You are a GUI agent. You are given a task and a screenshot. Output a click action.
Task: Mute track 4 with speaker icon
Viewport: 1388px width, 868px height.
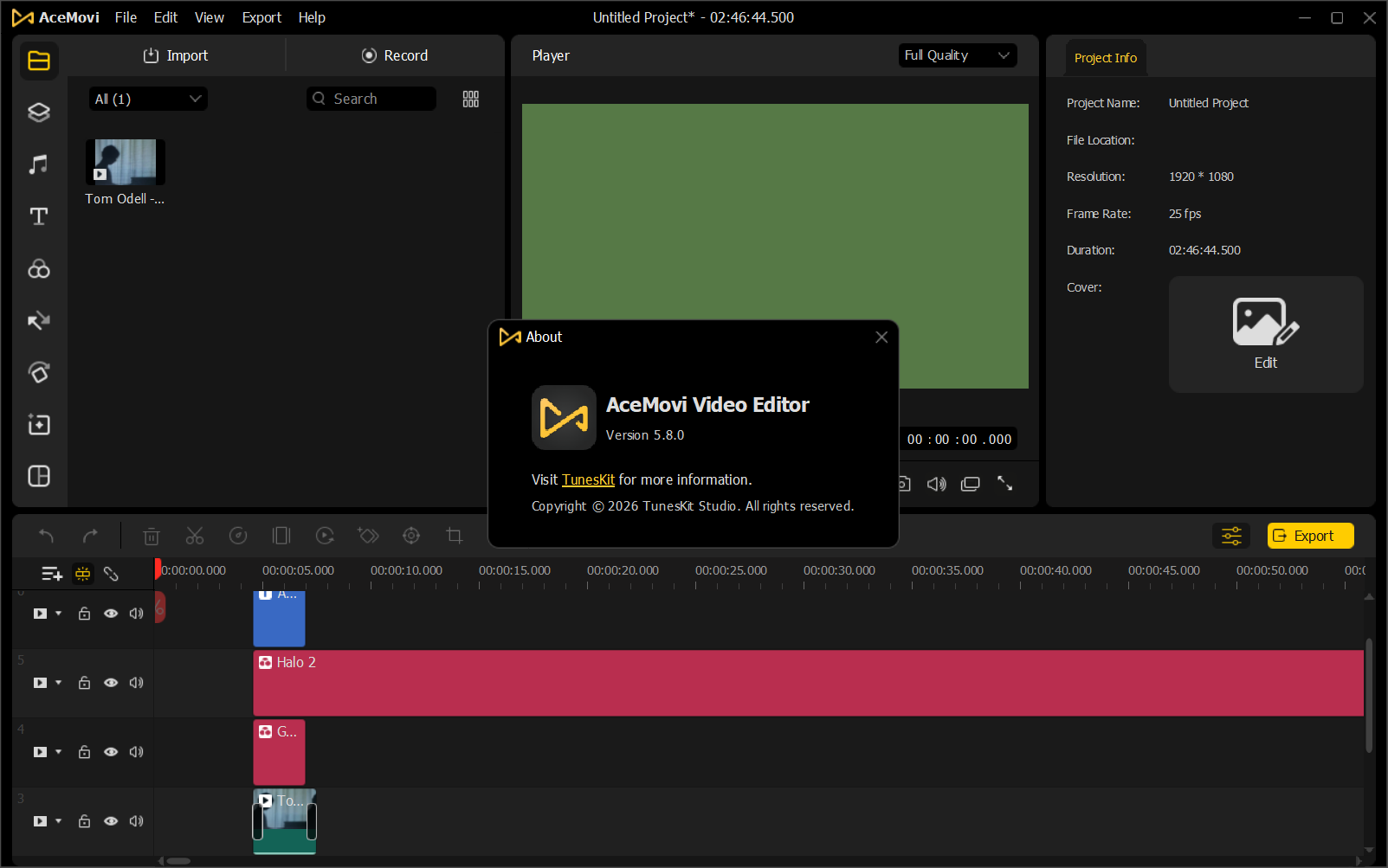136,752
